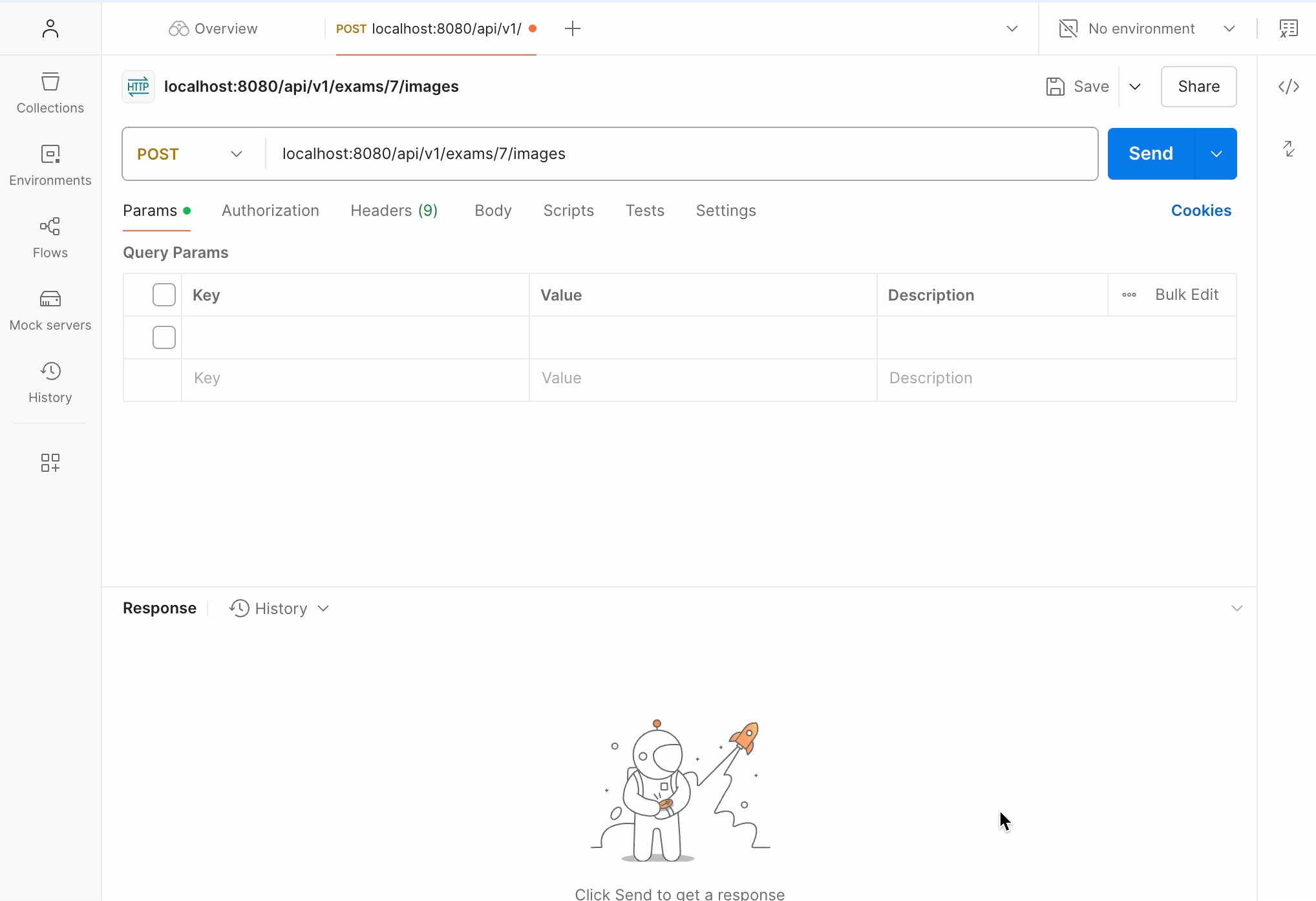Toggle select-all checkbox in params header

click(x=164, y=295)
